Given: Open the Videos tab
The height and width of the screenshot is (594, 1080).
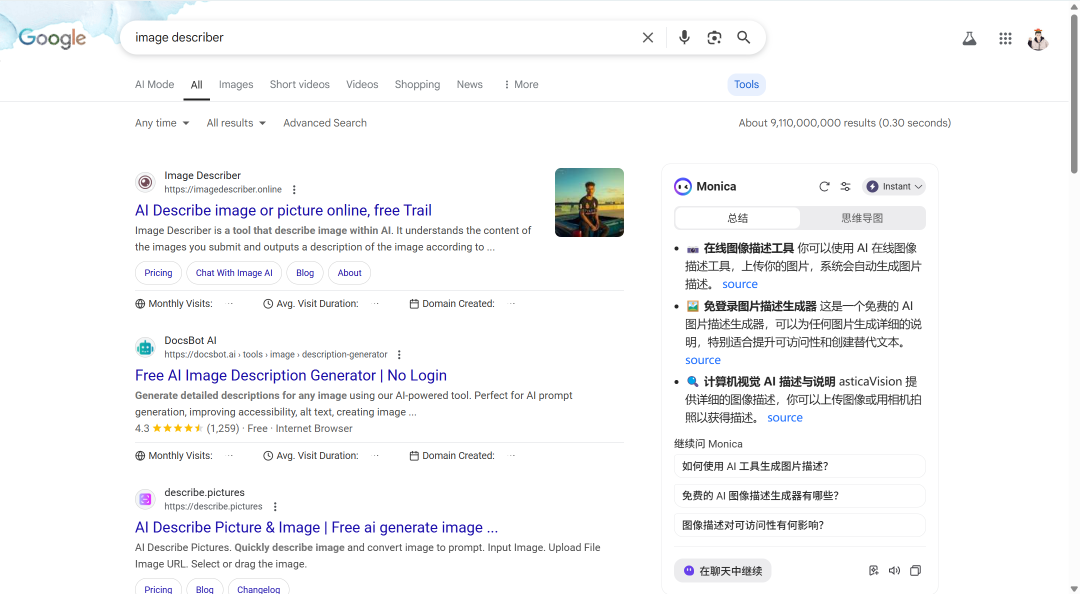Looking at the screenshot, I should [x=362, y=84].
